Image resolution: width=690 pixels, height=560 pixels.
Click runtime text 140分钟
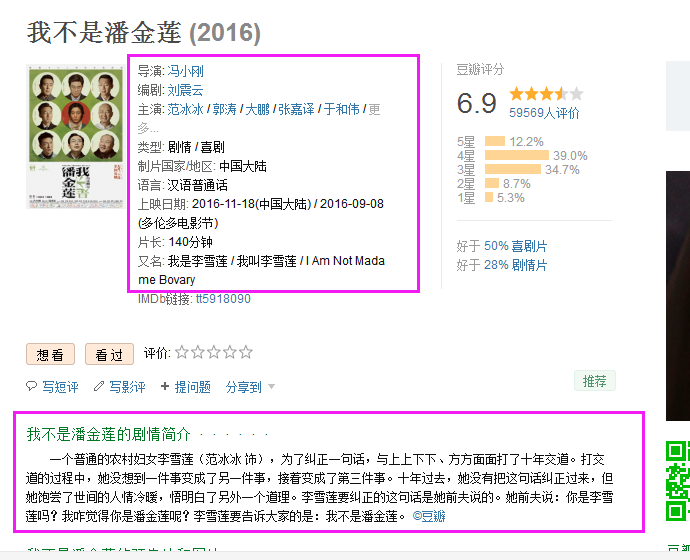pyautogui.click(x=190, y=242)
